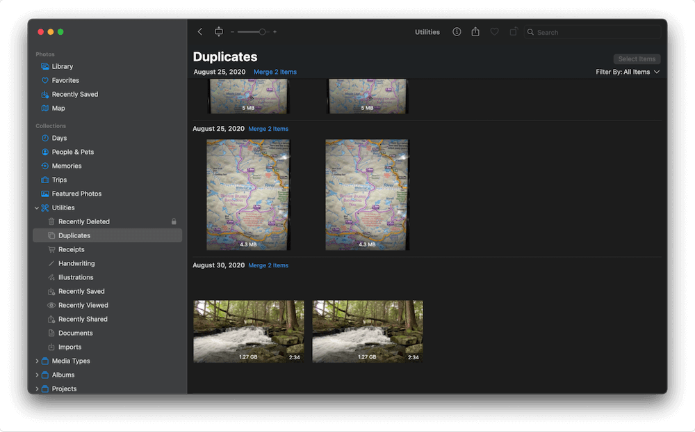Select the left waterfall video thumbnail
This screenshot has width=695, height=432.
coord(249,331)
